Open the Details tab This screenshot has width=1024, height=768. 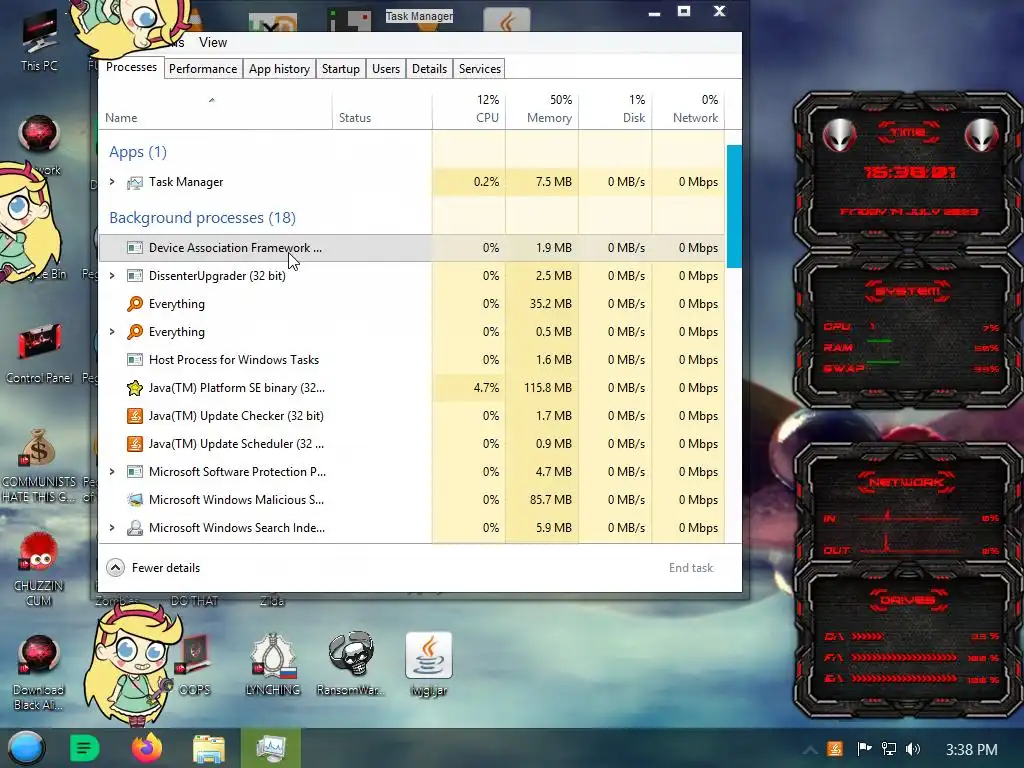[x=430, y=69]
